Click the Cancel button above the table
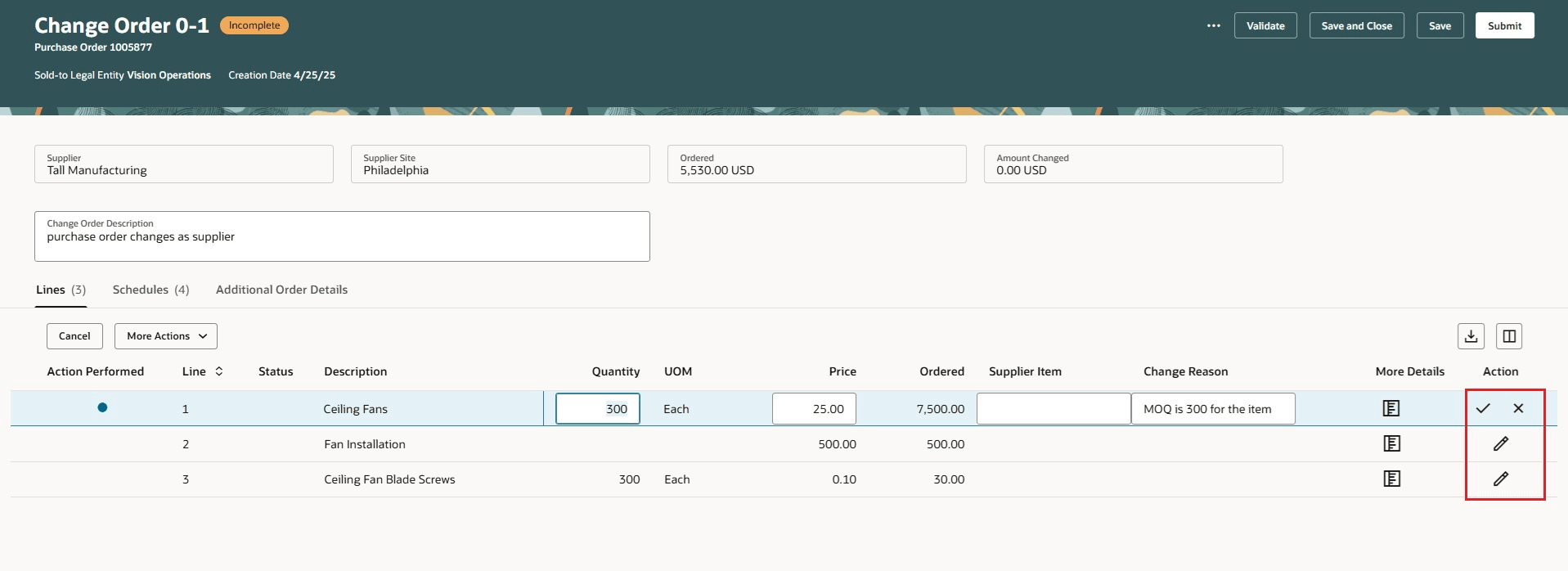 pyautogui.click(x=74, y=336)
